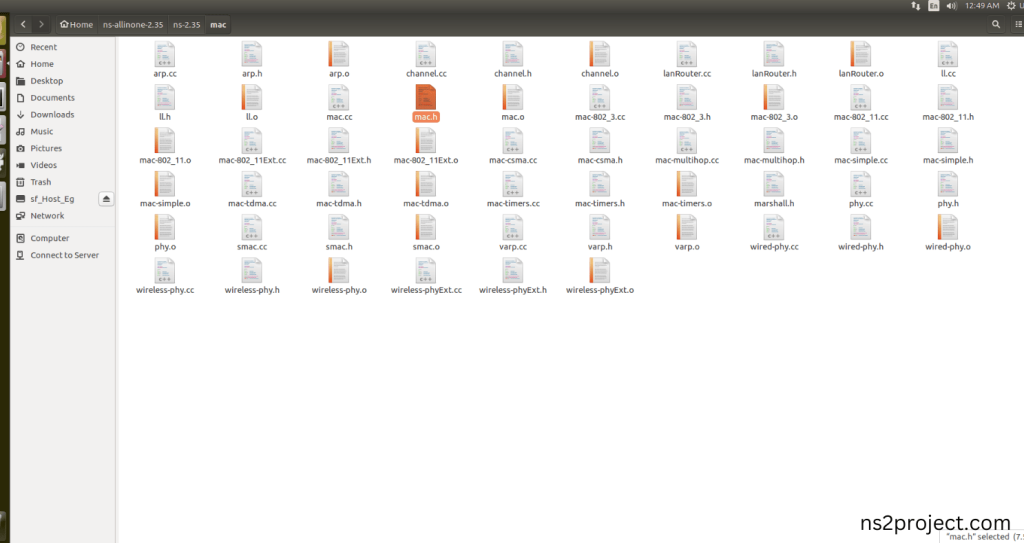Select the mac-tdma.cc file icon
The image size is (1024, 543).
pyautogui.click(x=251, y=184)
